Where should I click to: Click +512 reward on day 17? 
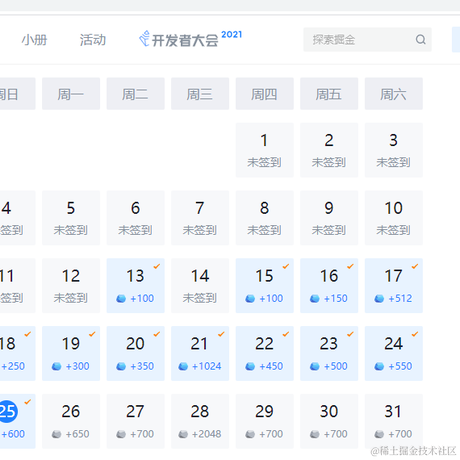click(x=400, y=298)
